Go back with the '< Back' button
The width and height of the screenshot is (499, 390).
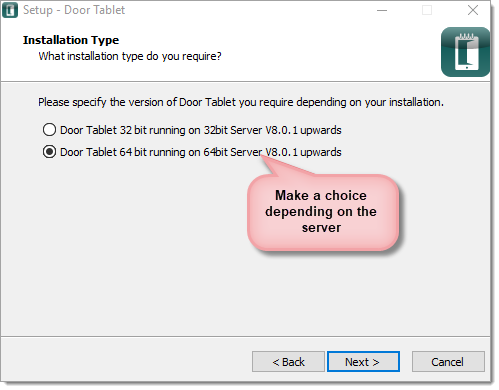click(x=288, y=362)
